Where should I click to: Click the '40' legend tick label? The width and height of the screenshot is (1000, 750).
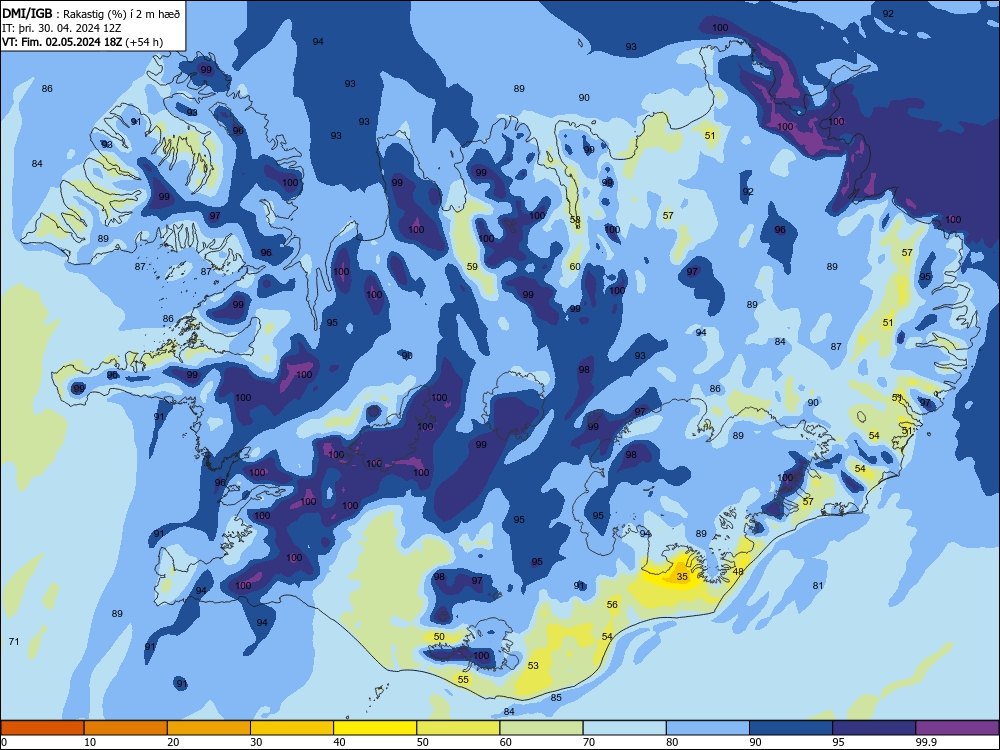(x=339, y=742)
